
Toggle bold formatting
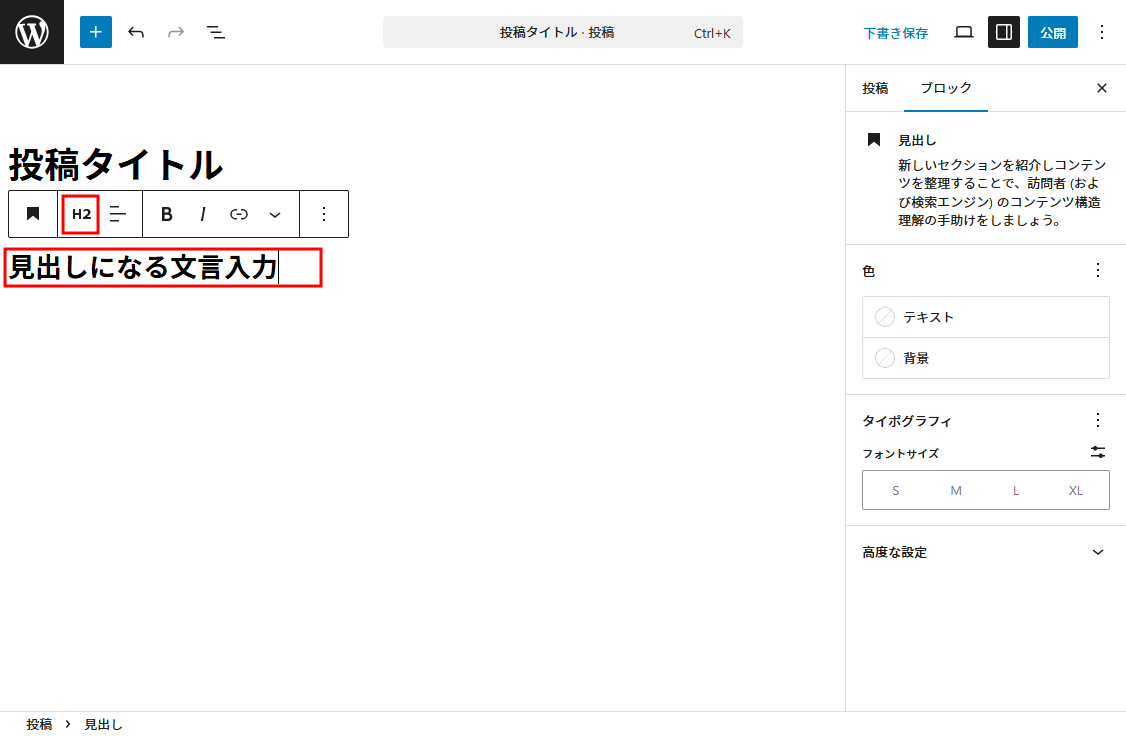(x=167, y=214)
